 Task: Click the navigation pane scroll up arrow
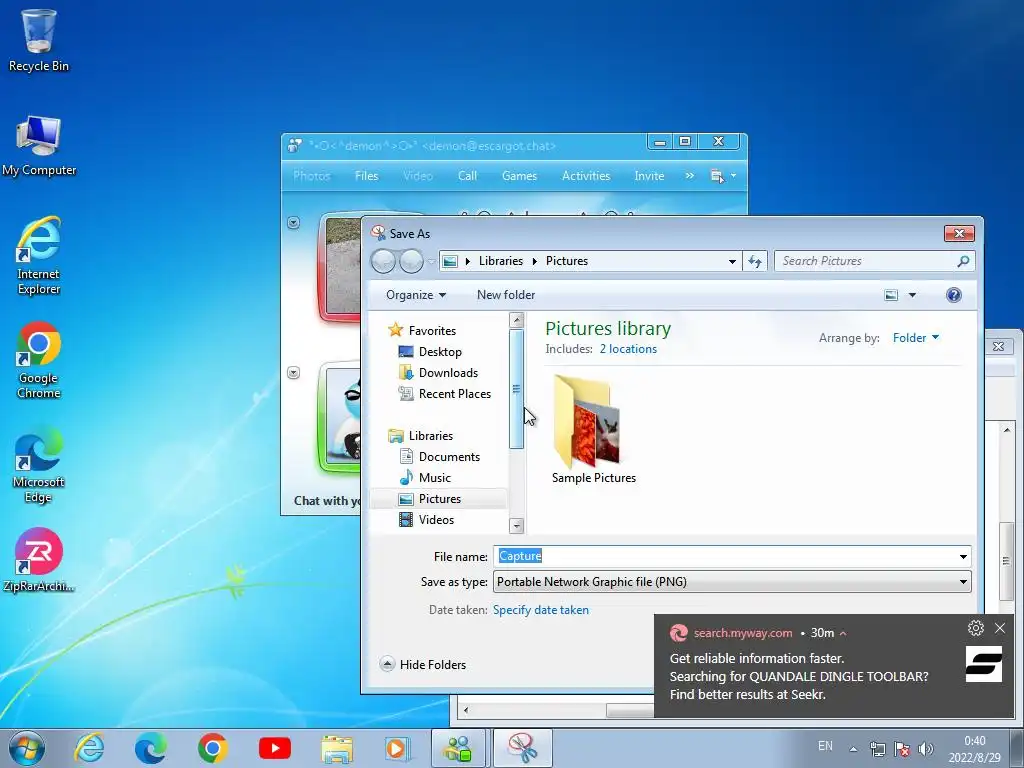point(517,320)
